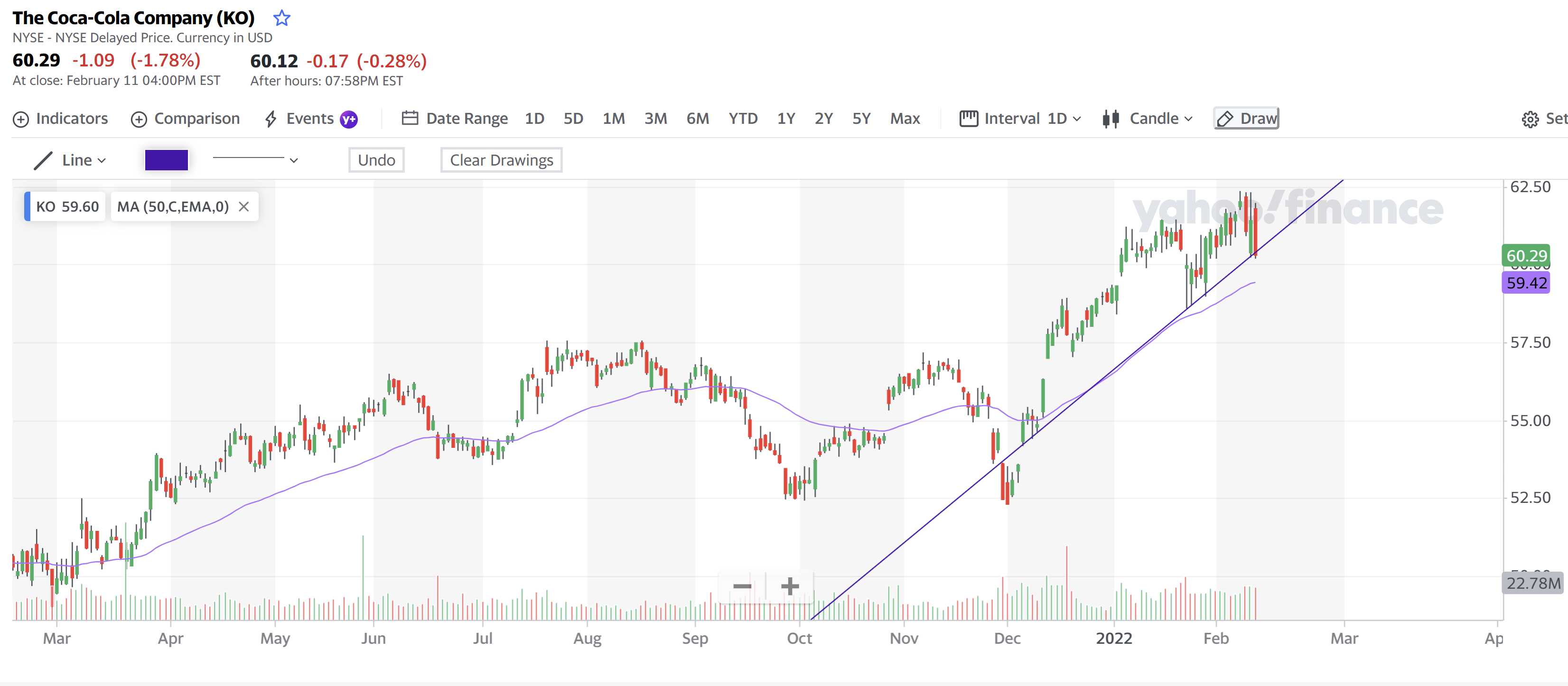Open the Comparison label

pyautogui.click(x=196, y=119)
